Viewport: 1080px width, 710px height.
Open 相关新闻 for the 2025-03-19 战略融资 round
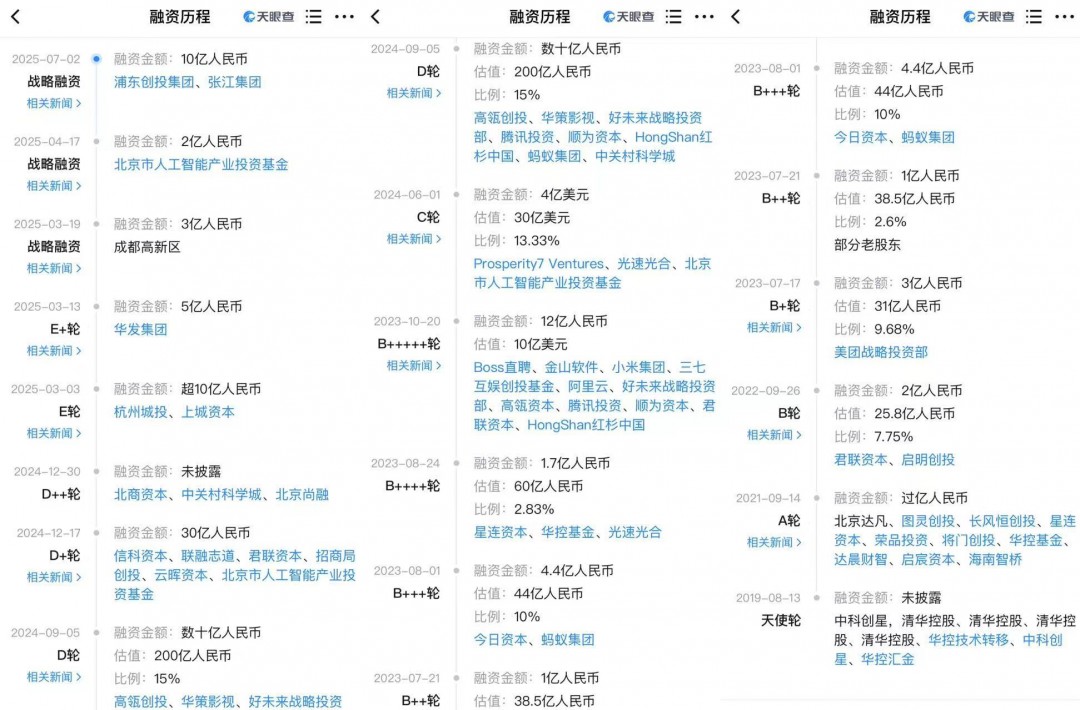pyautogui.click(x=54, y=269)
